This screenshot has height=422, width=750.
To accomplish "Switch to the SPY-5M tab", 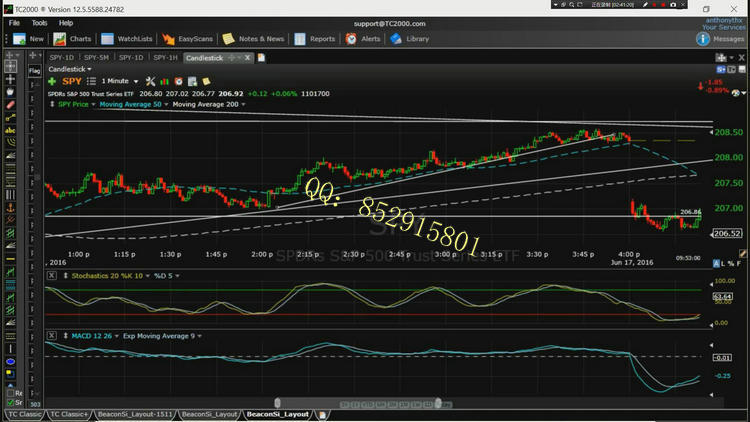I will tap(96, 58).
